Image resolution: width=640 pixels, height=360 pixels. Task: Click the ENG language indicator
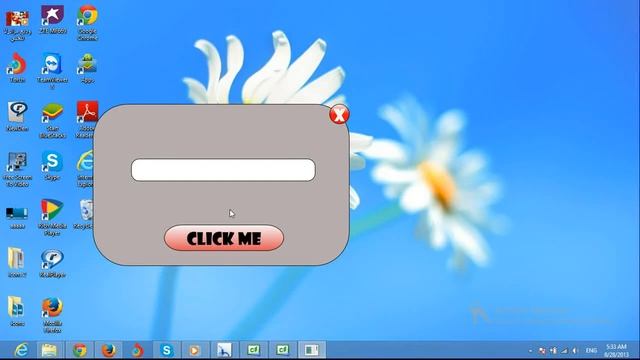pos(591,350)
